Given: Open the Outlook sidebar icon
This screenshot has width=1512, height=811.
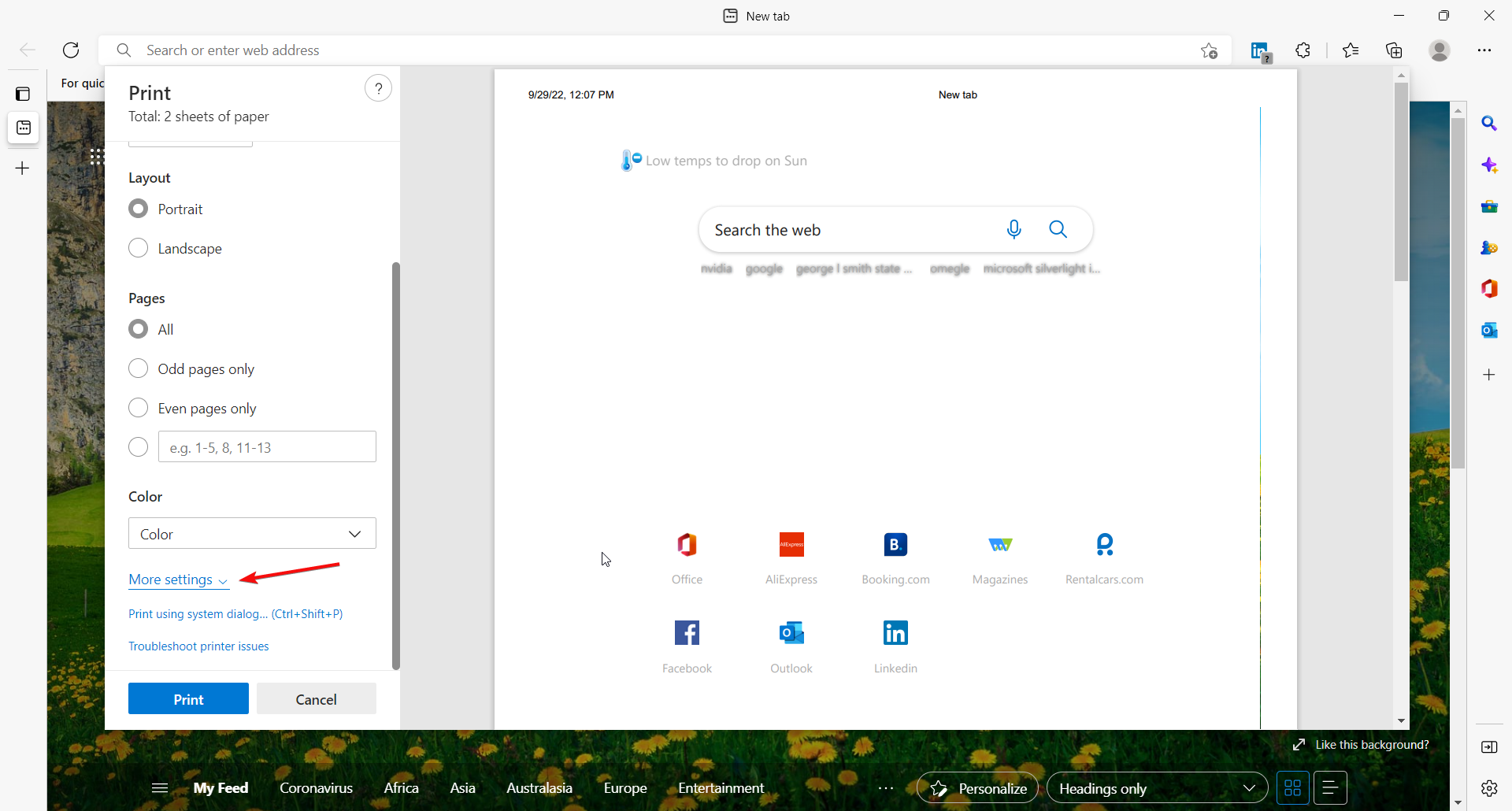Looking at the screenshot, I should tap(1490, 330).
